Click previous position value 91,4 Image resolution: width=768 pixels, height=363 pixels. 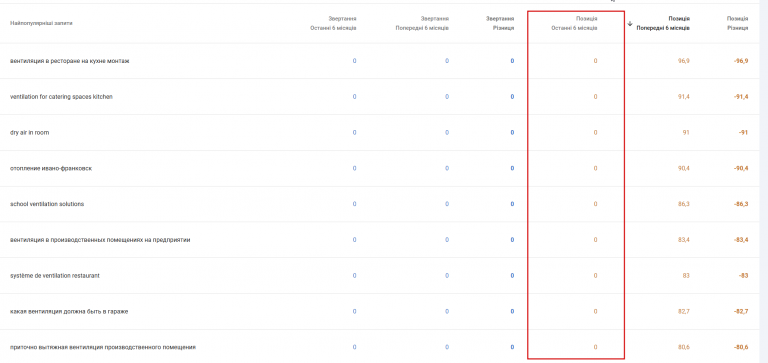[684, 97]
